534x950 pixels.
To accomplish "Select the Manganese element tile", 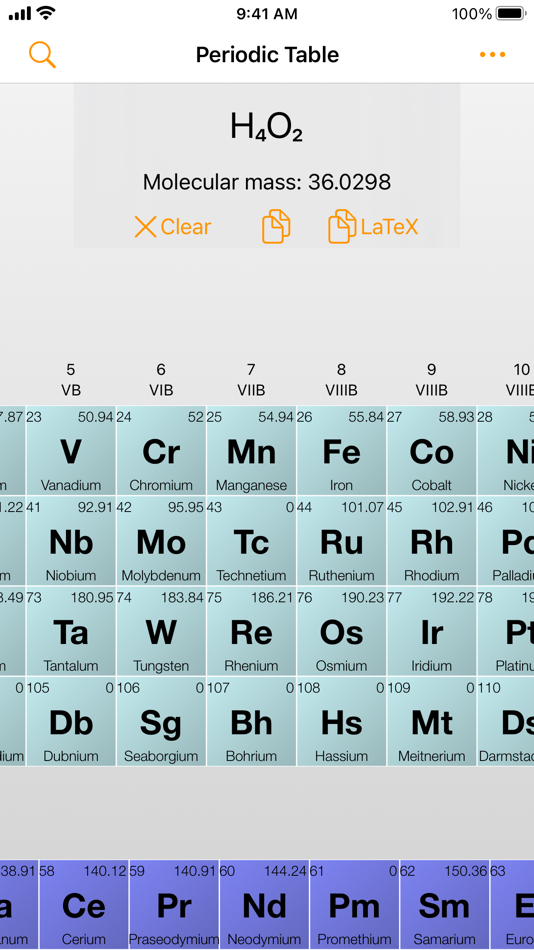I will click(x=251, y=451).
